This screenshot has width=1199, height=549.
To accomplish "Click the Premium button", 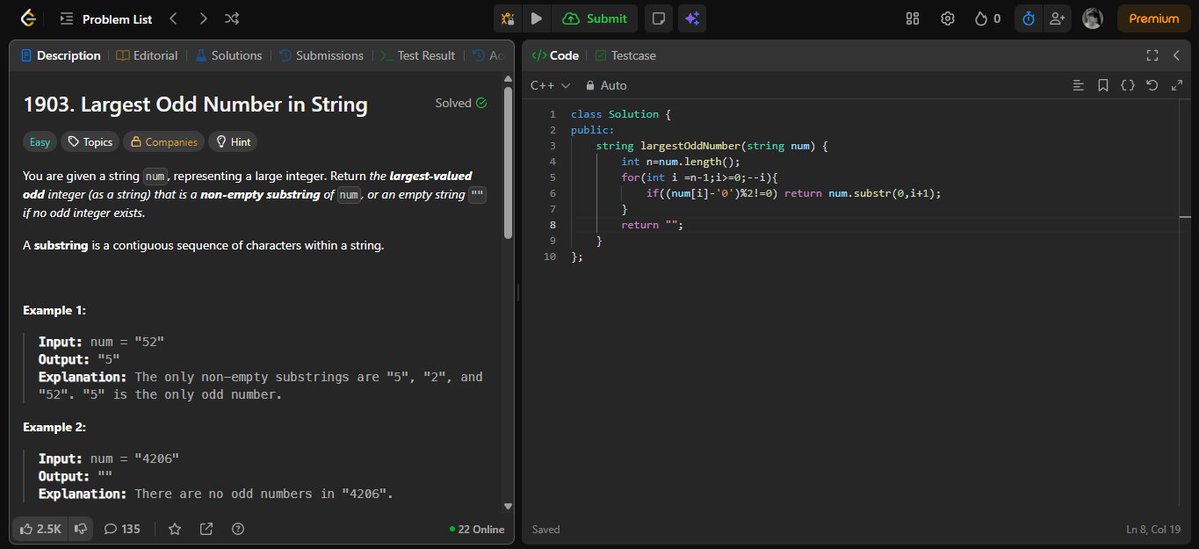I will click(x=1154, y=19).
